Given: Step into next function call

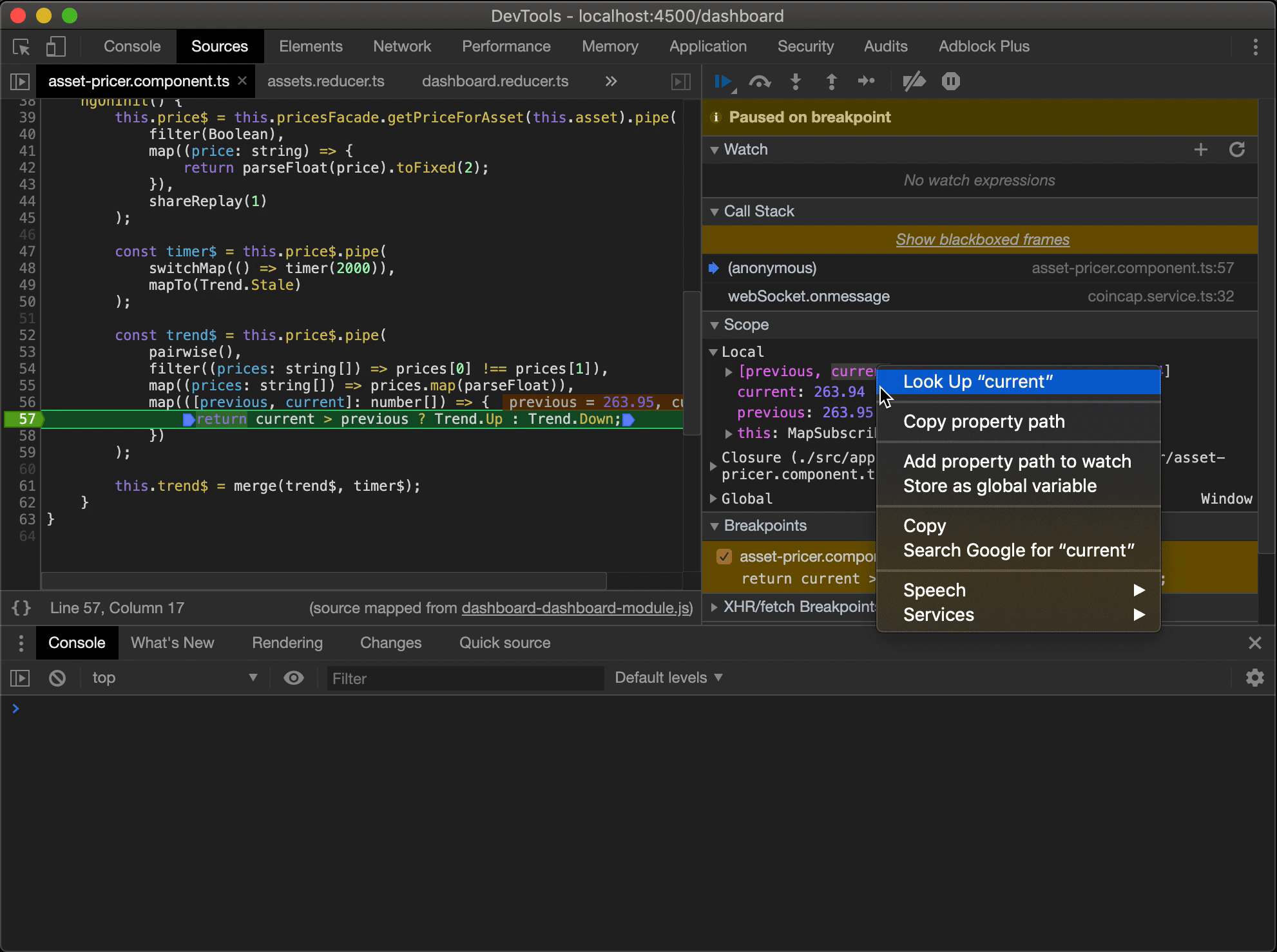Looking at the screenshot, I should pyautogui.click(x=796, y=82).
